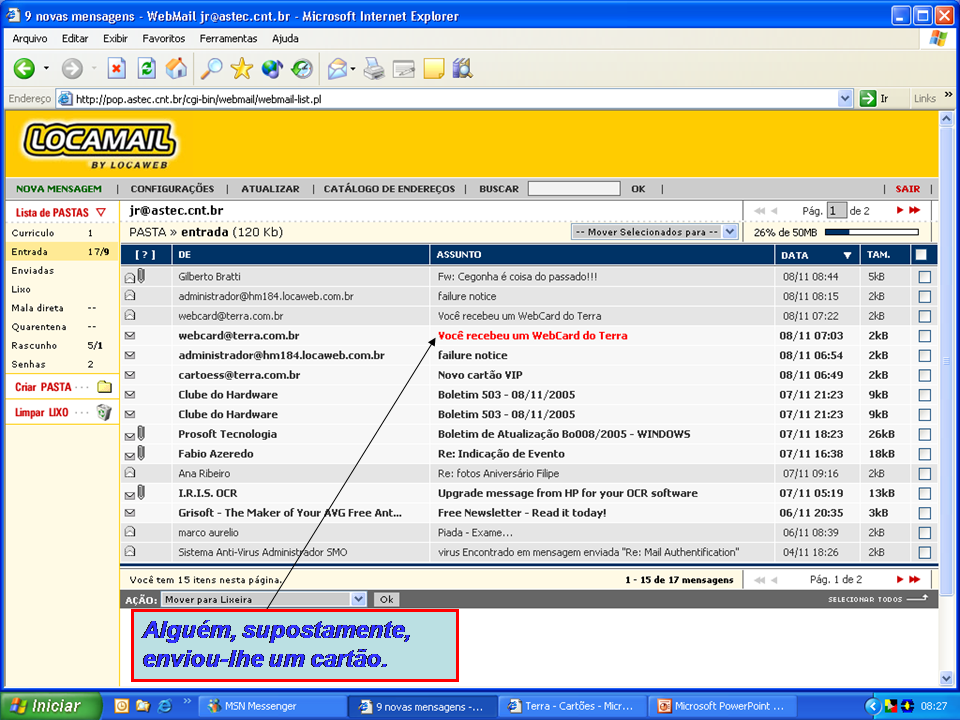Click the next page red arrow at bottom

click(x=900, y=579)
